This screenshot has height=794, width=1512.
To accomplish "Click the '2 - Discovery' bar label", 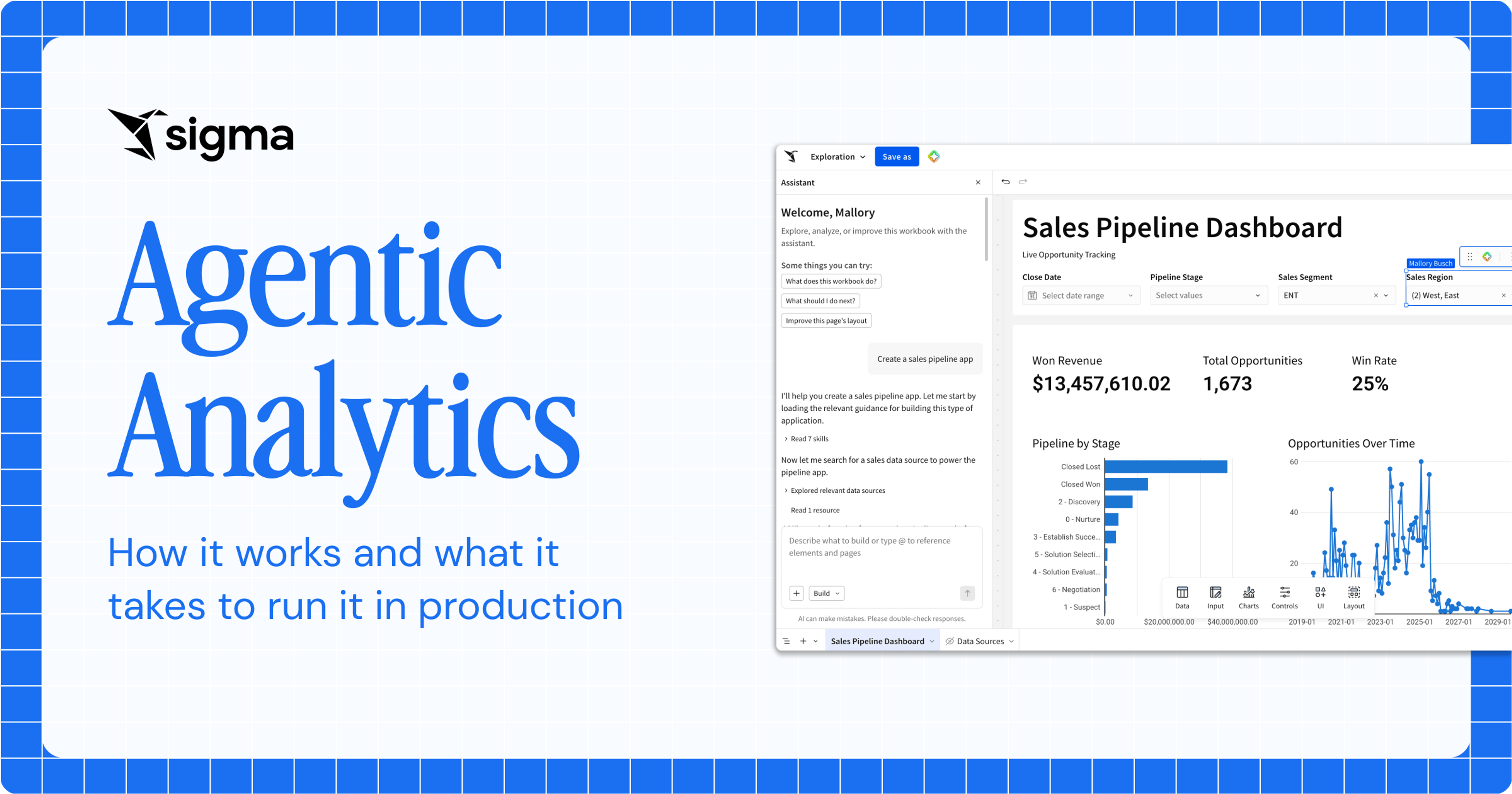I will (x=1079, y=502).
